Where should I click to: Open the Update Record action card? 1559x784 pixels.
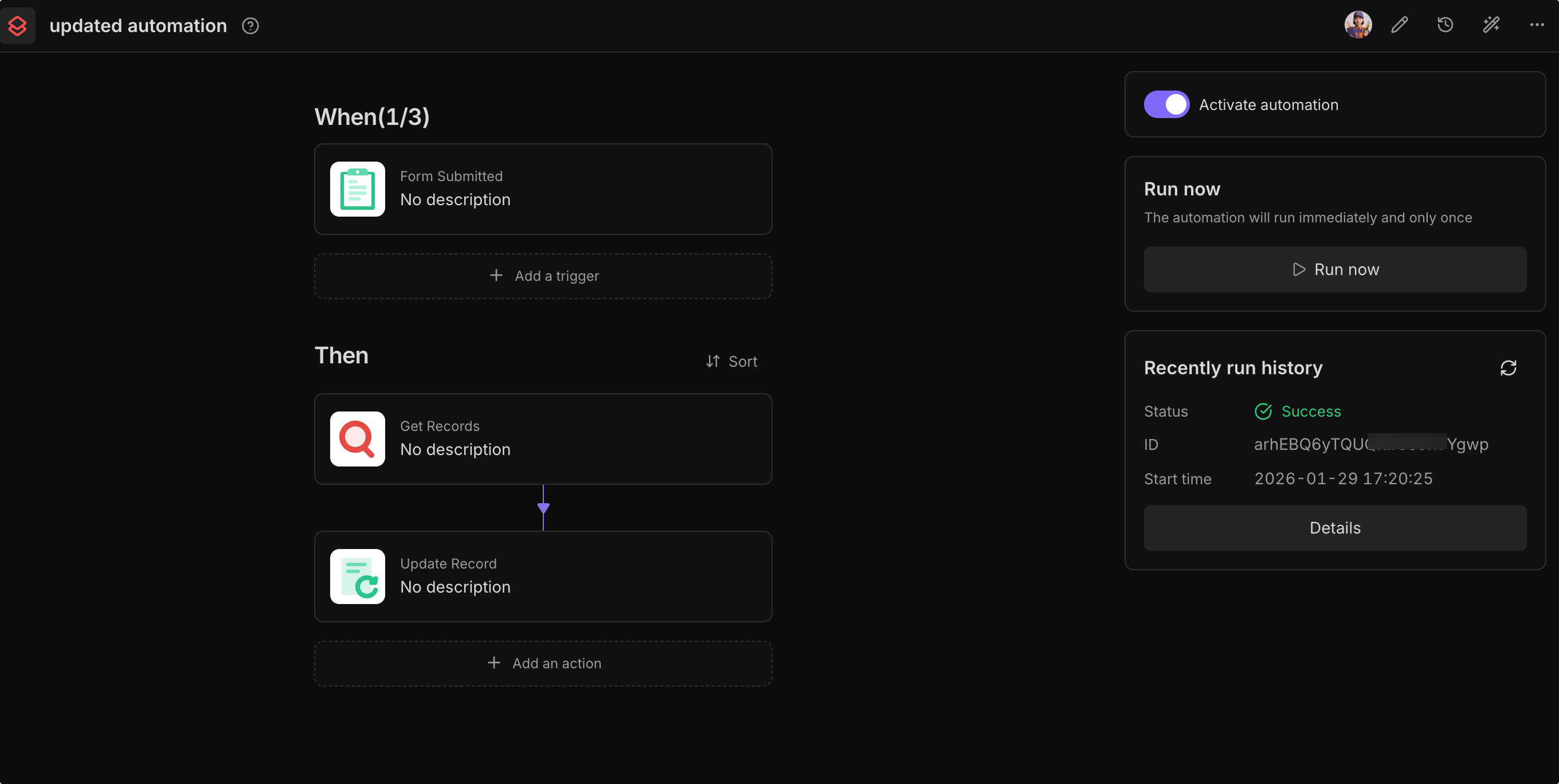(x=543, y=576)
